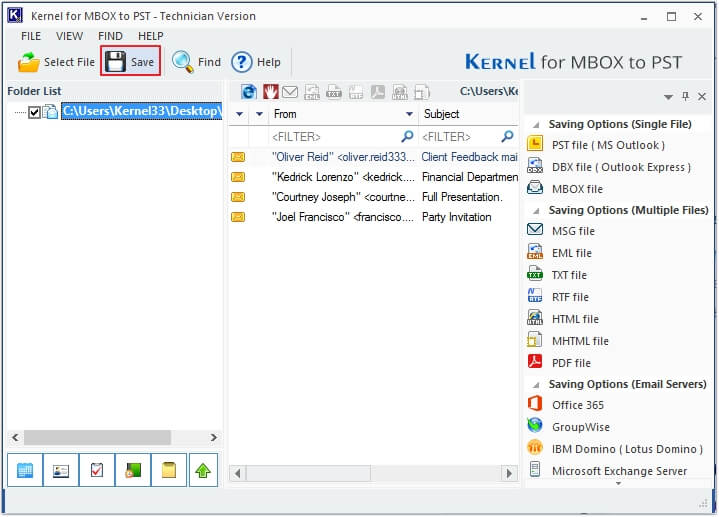Screen dimensions: 719x517
Task: Click the PDF file icon in saving options
Action: pos(535,362)
